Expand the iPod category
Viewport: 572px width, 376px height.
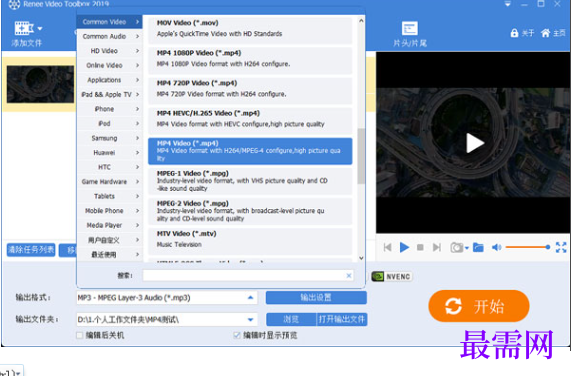point(109,124)
